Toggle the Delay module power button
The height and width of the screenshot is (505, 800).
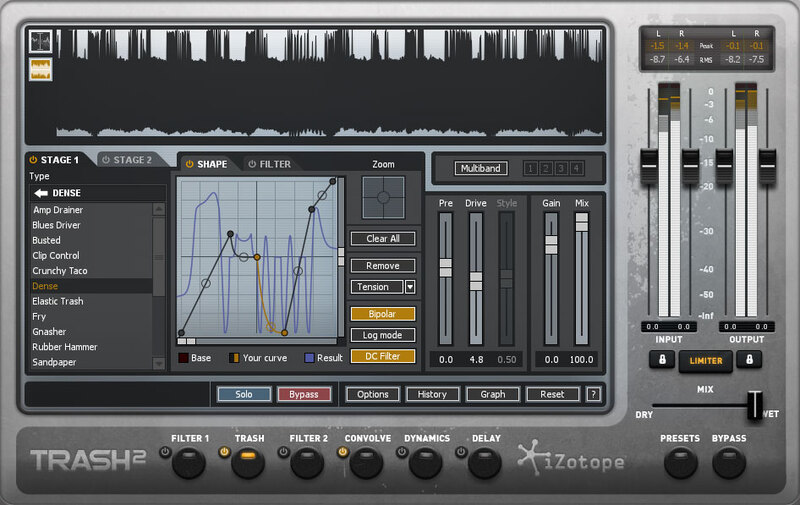tap(458, 452)
